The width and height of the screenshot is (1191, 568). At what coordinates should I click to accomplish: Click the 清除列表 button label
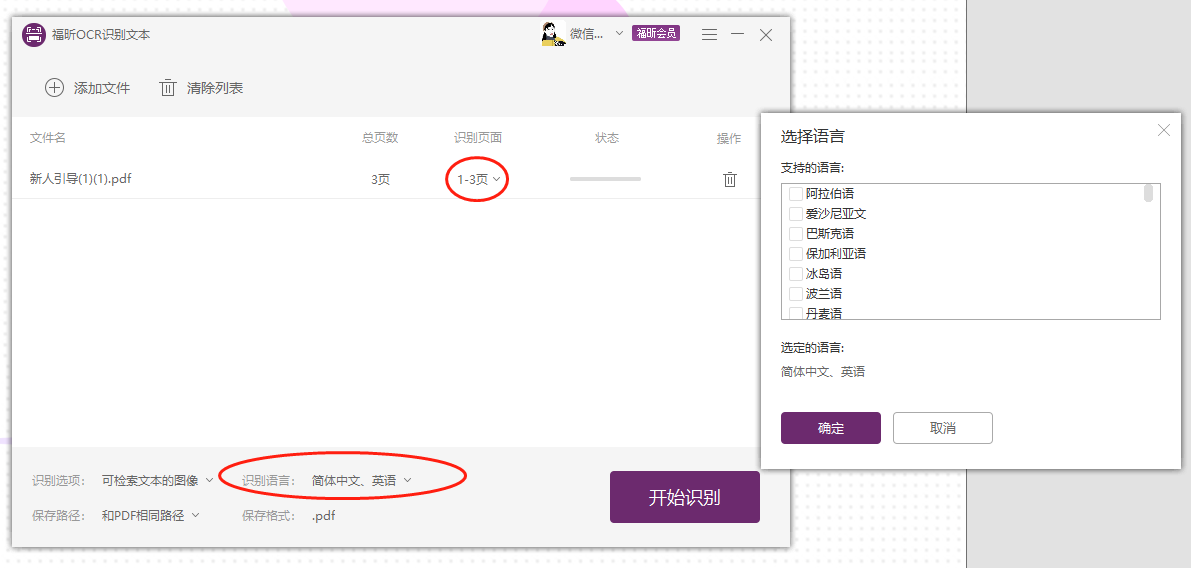coord(215,88)
